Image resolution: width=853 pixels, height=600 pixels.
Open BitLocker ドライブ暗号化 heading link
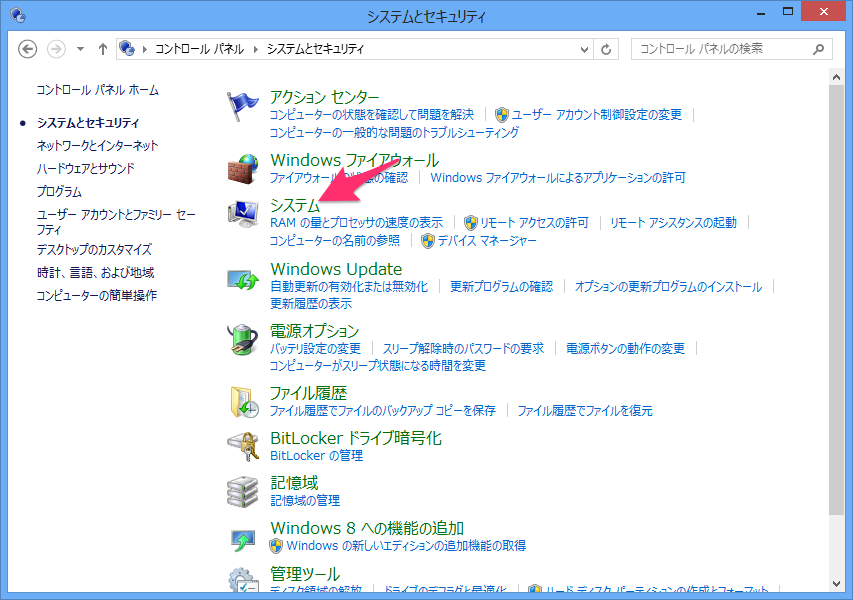tap(356, 438)
